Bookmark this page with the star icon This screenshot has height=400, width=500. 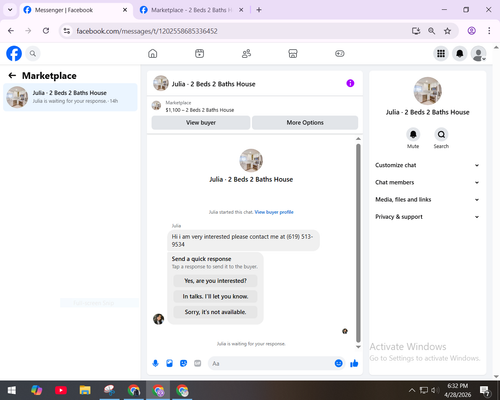click(447, 31)
